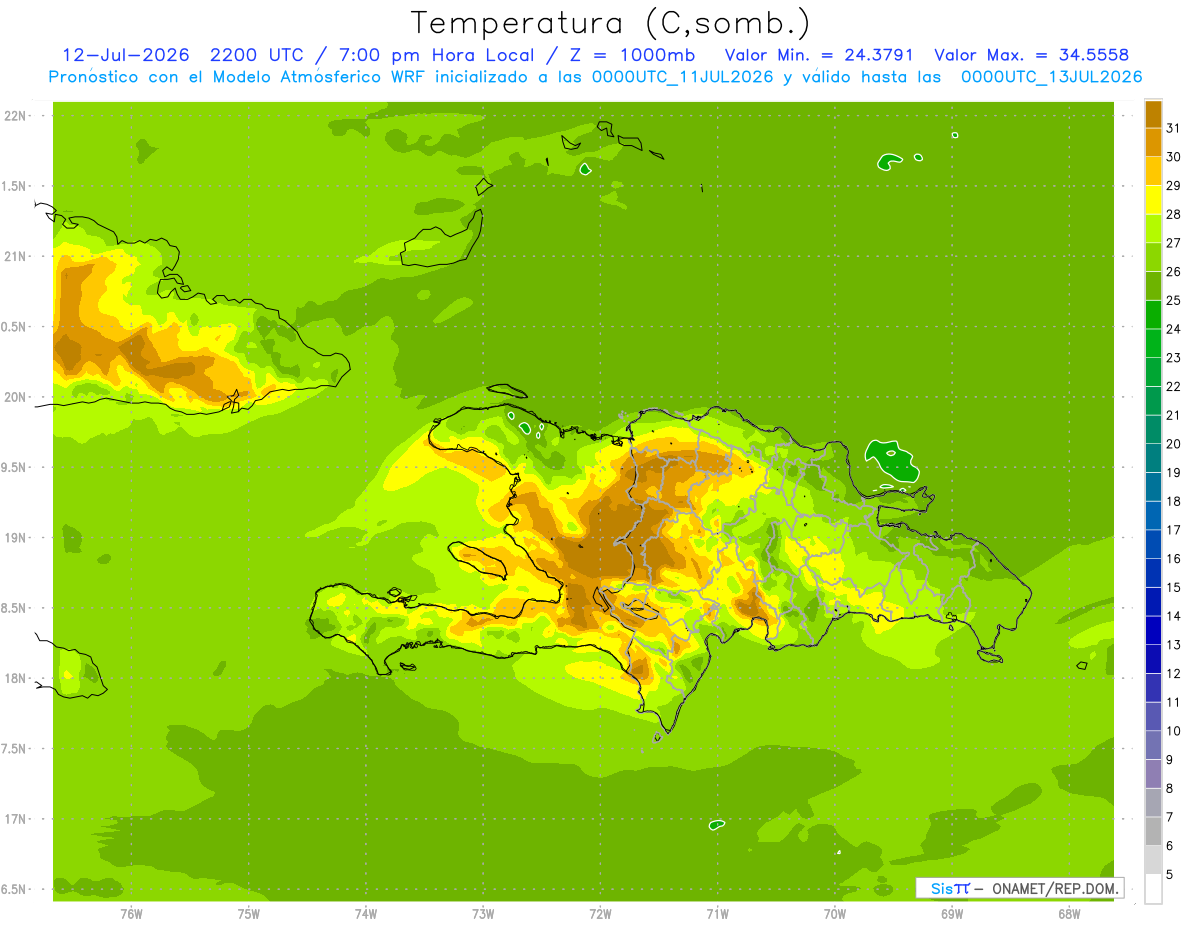Click the '75W' longitude axis label
This screenshot has height=927, width=1200.
(249, 914)
